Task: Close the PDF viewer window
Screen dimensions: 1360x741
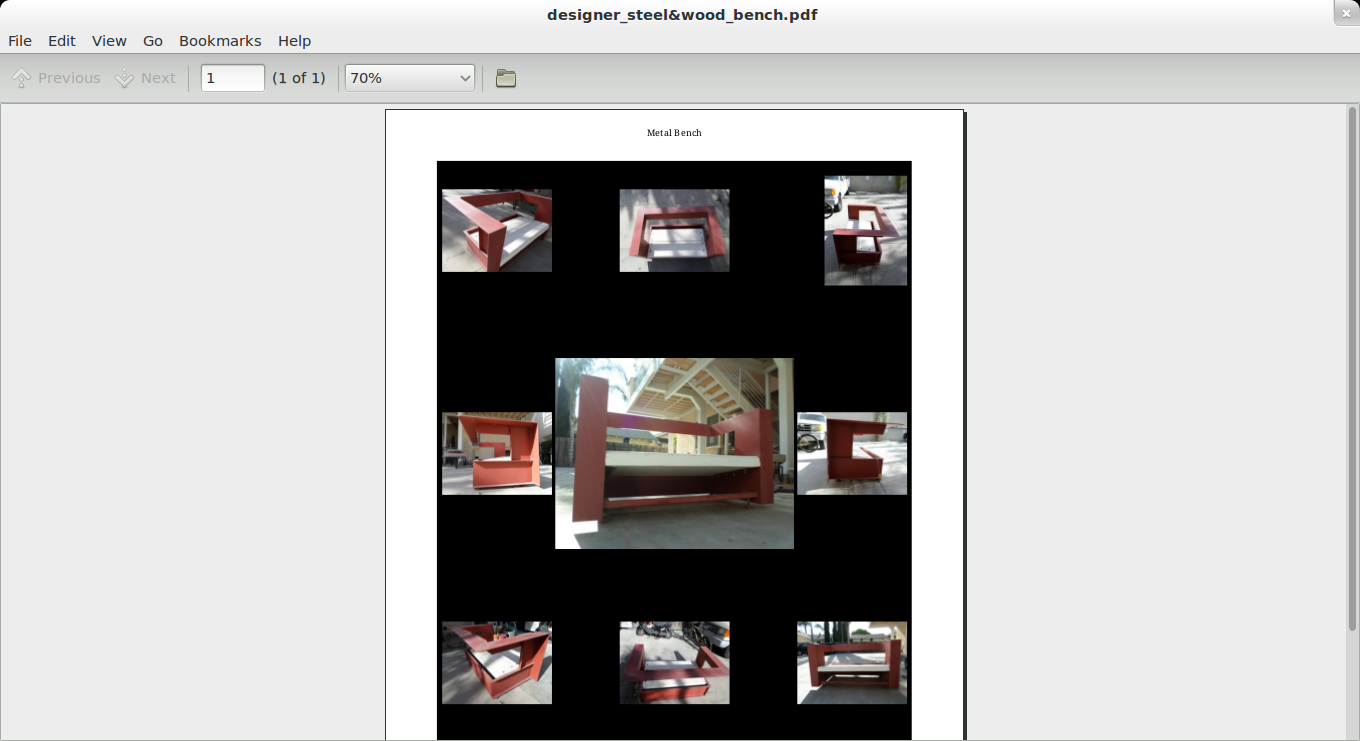Action: (x=1346, y=12)
